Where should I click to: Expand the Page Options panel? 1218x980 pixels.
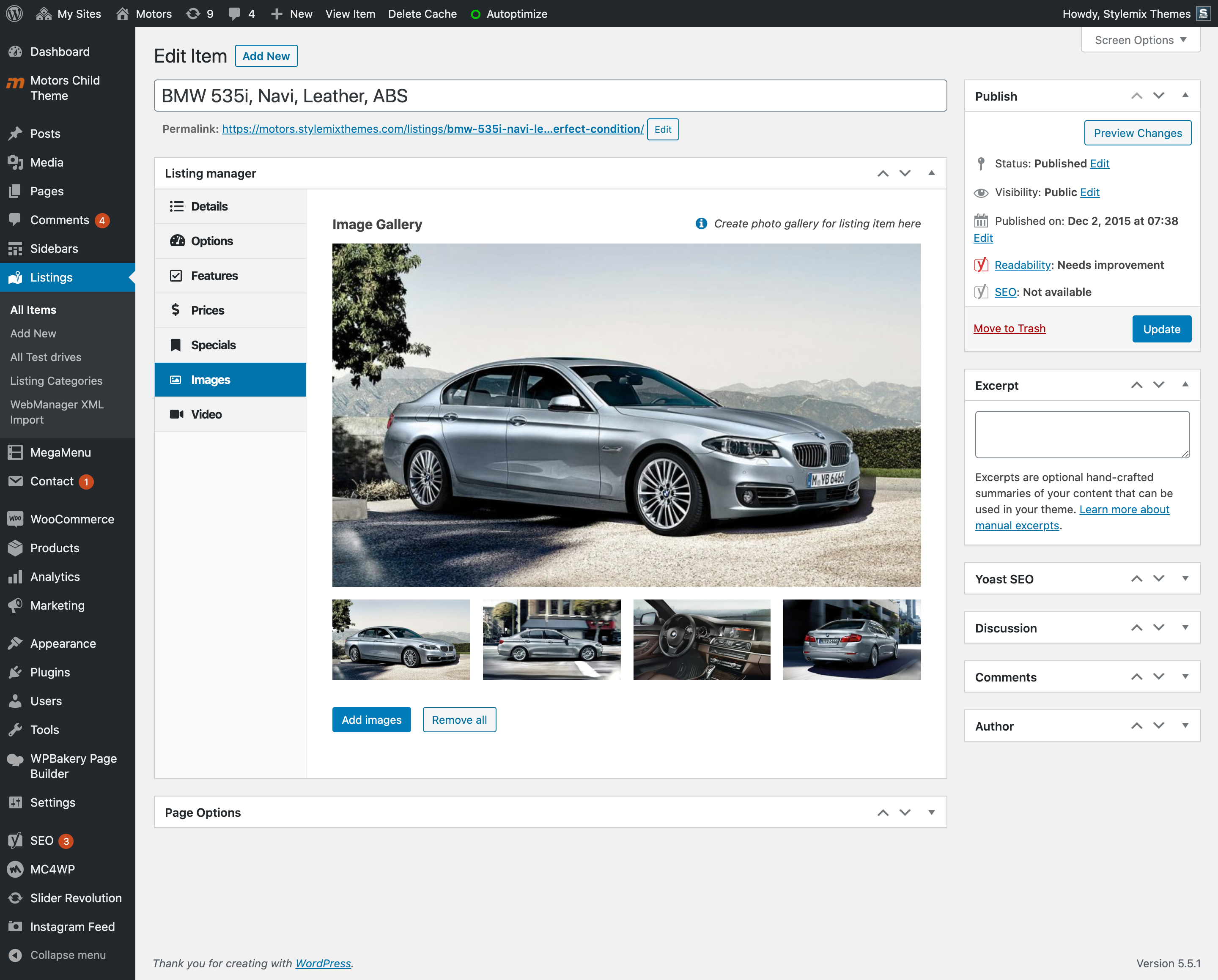pos(932,812)
